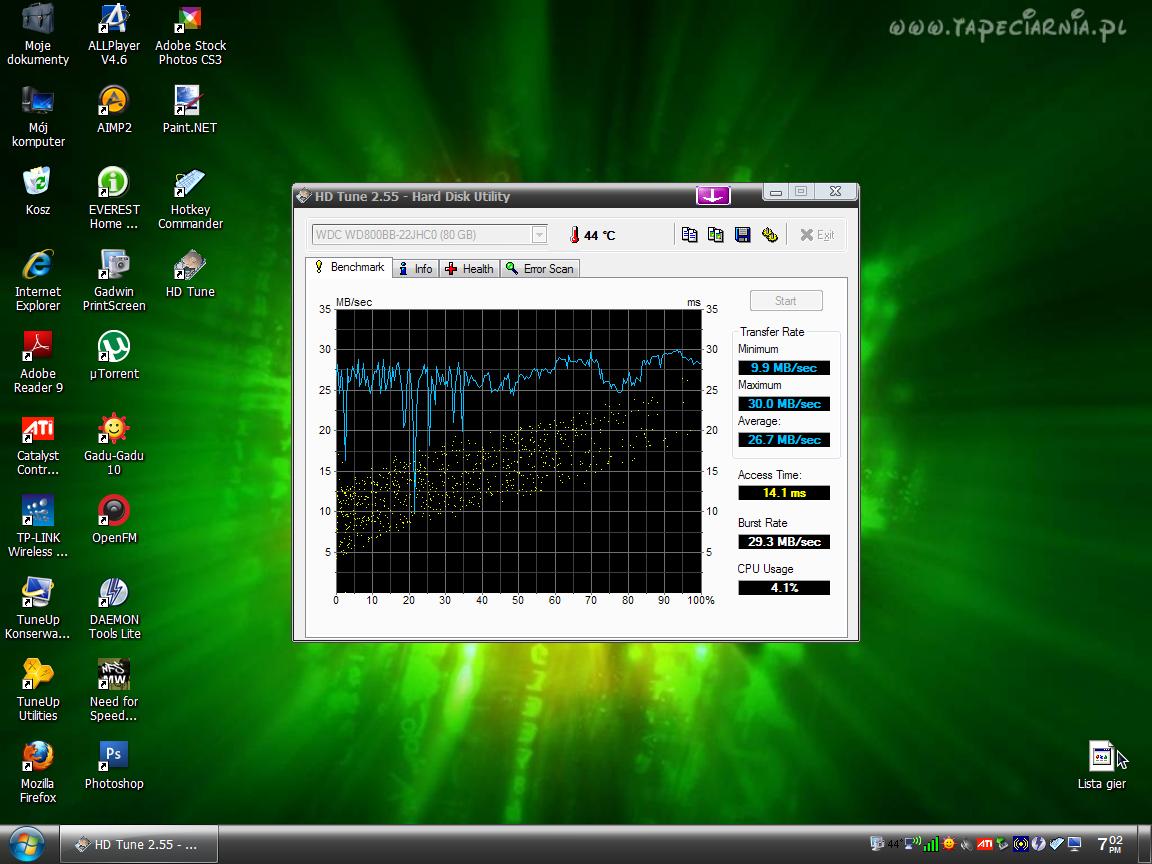Click the green signal bars tray icon

tap(931, 844)
